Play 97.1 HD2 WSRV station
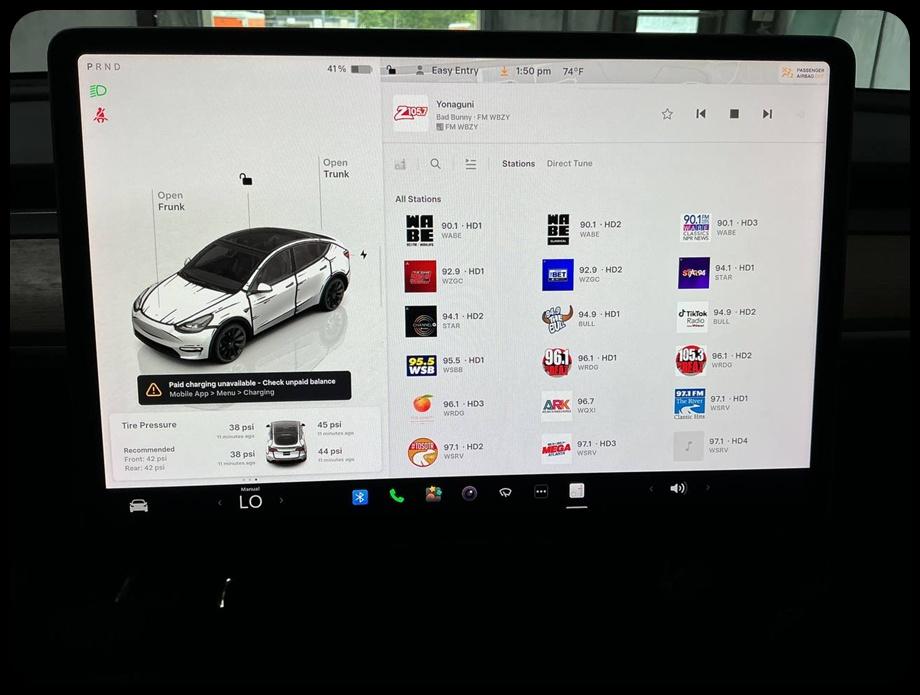920x695 pixels. click(x=446, y=451)
